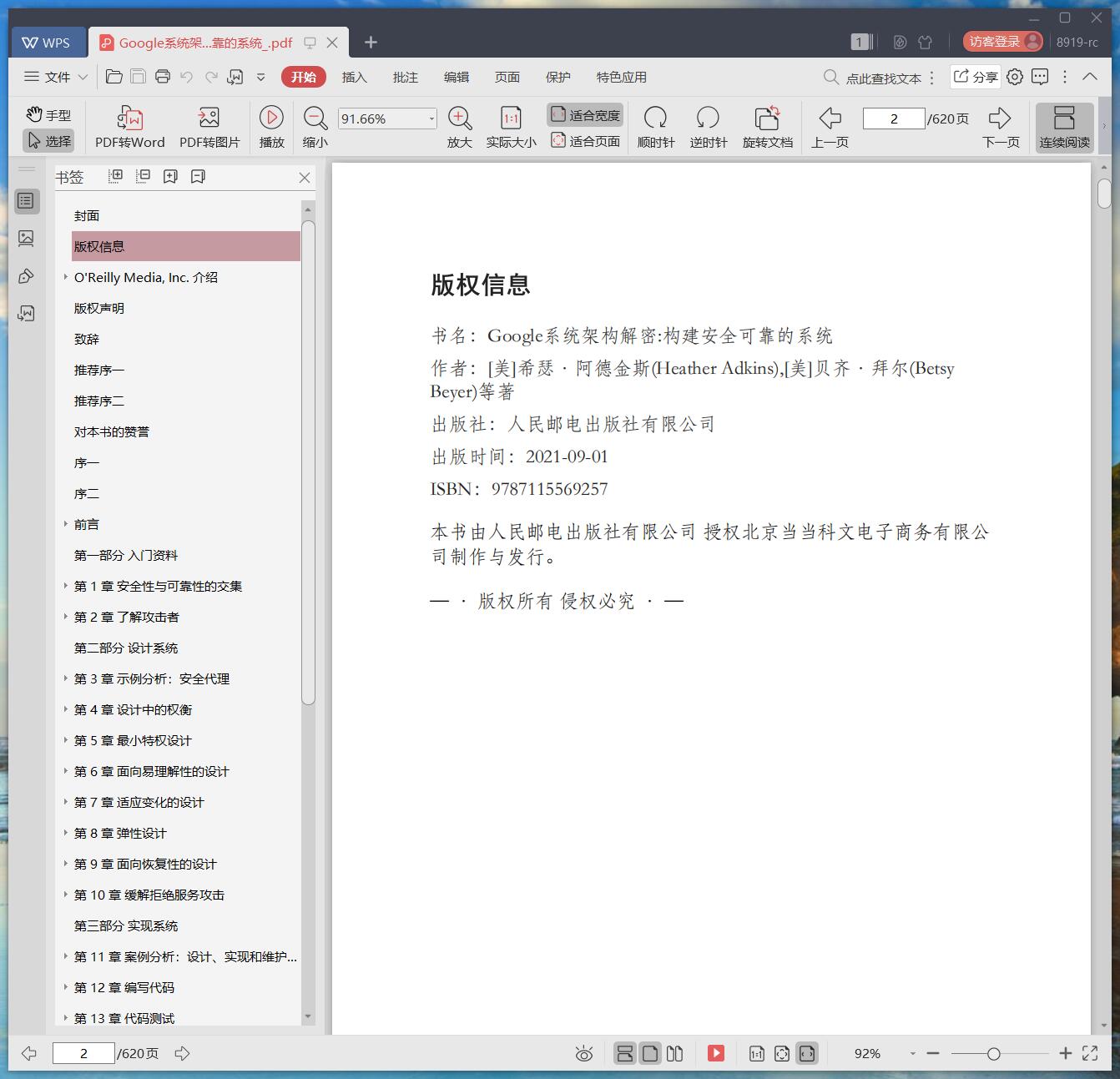Image resolution: width=1120 pixels, height=1079 pixels.
Task: Zoom in with 放大 icon
Action: pyautogui.click(x=460, y=128)
